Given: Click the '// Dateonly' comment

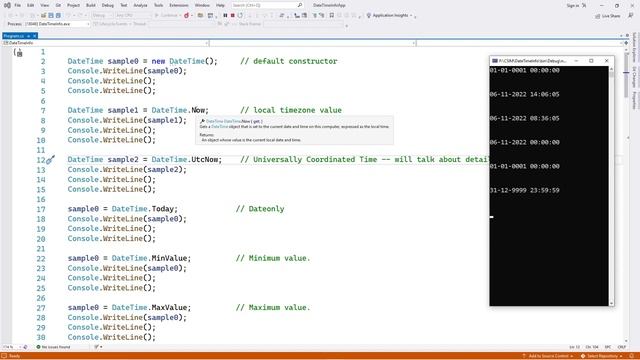Looking at the screenshot, I should (260, 209).
